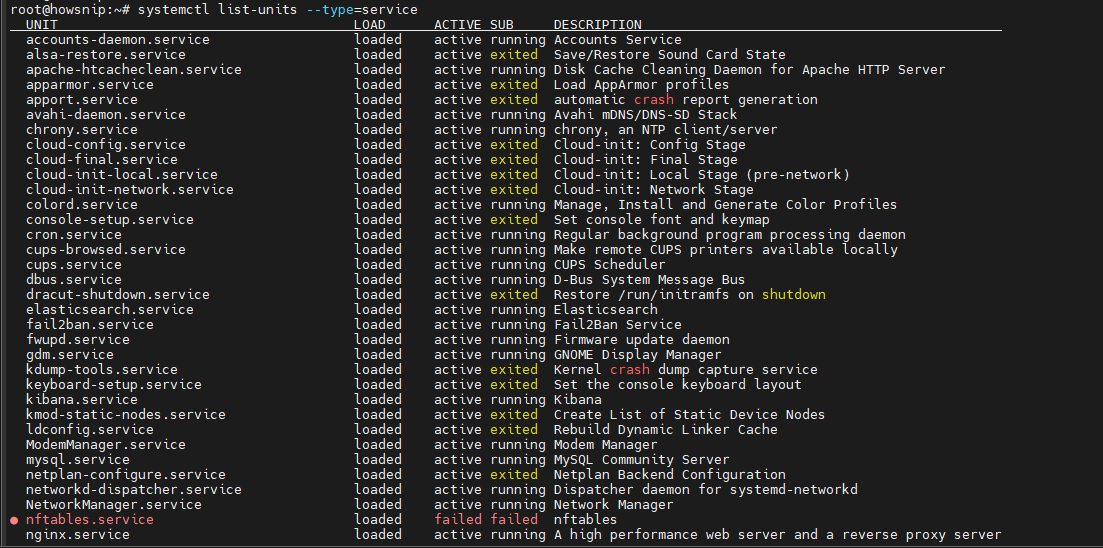Select the cron.service unit name
The height and width of the screenshot is (548, 1103).
74,234
